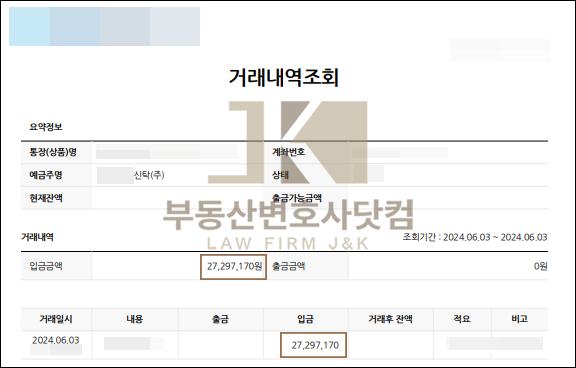Click the 통장(상품)명 label cell
The width and height of the screenshot is (576, 368).
pyautogui.click(x=56, y=152)
